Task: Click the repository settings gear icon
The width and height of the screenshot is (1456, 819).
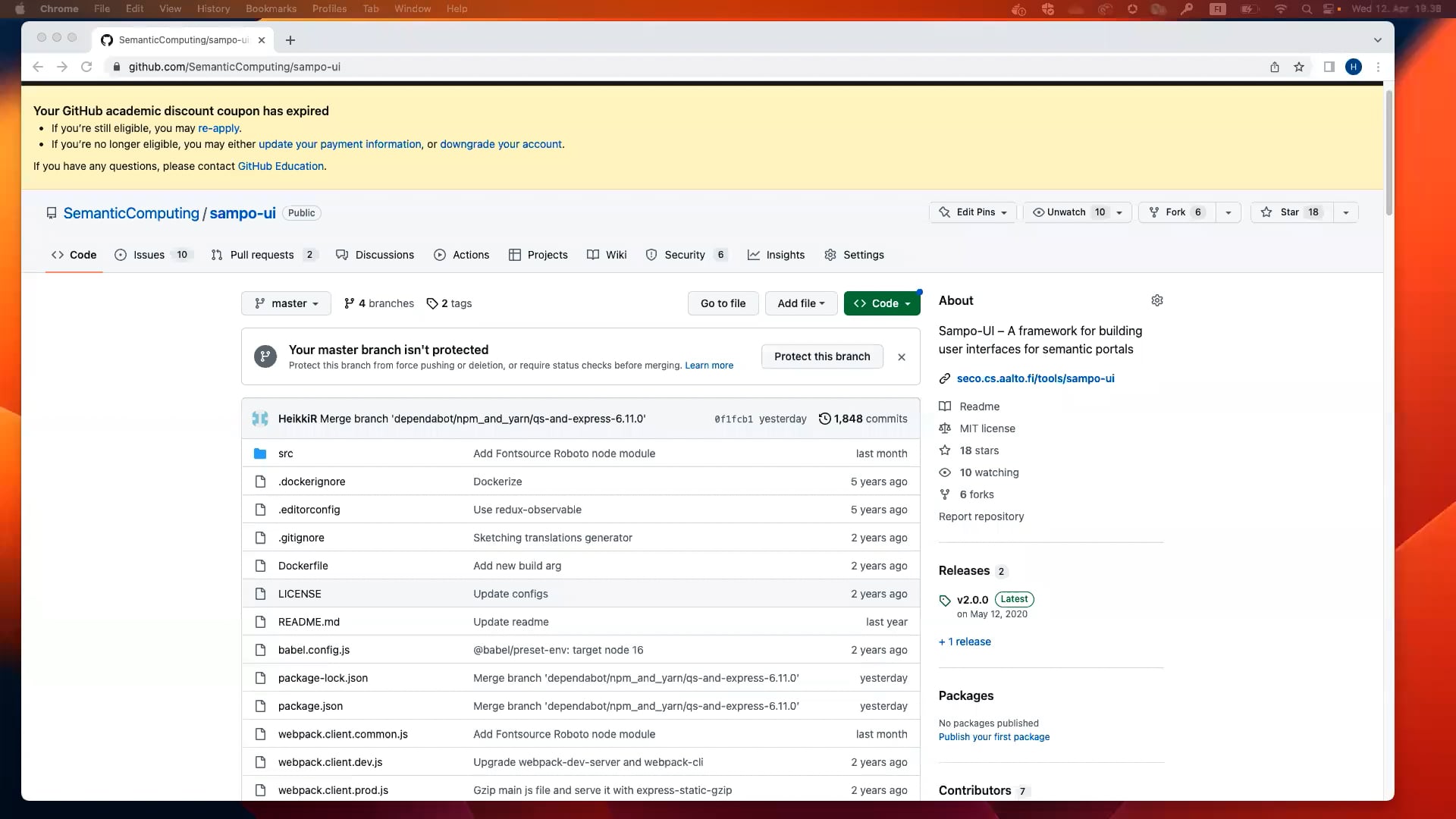Action: point(1157,300)
